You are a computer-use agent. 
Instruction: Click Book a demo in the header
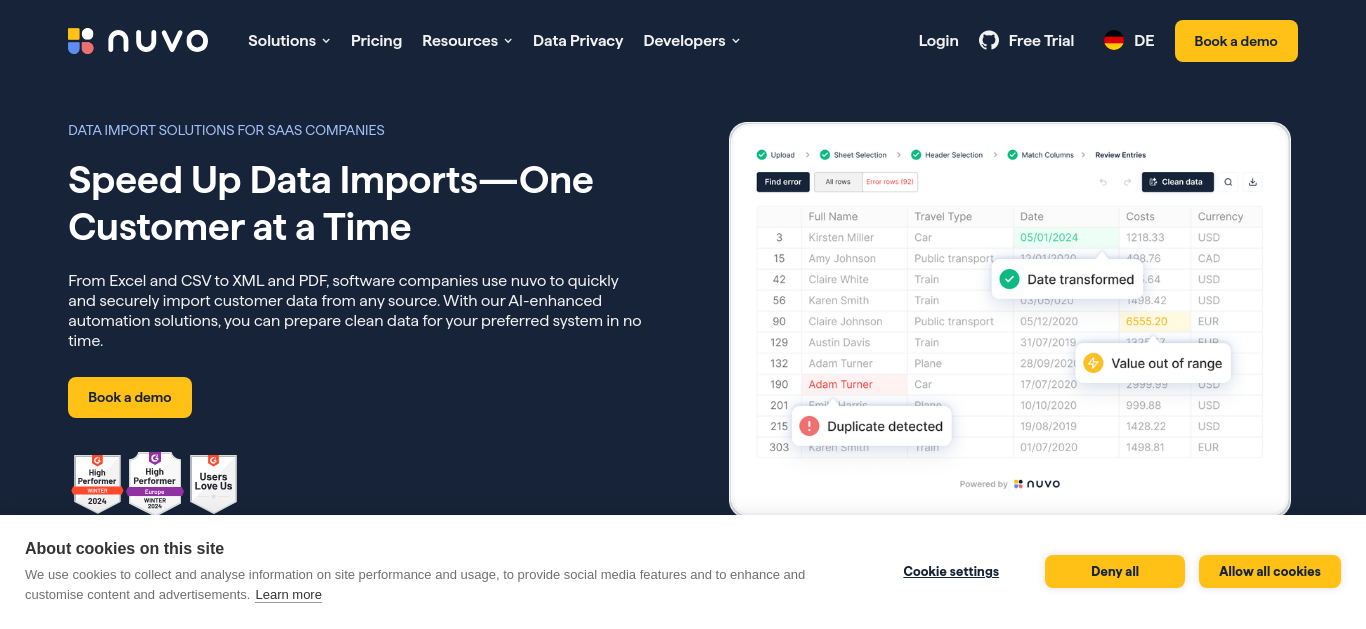1236,41
